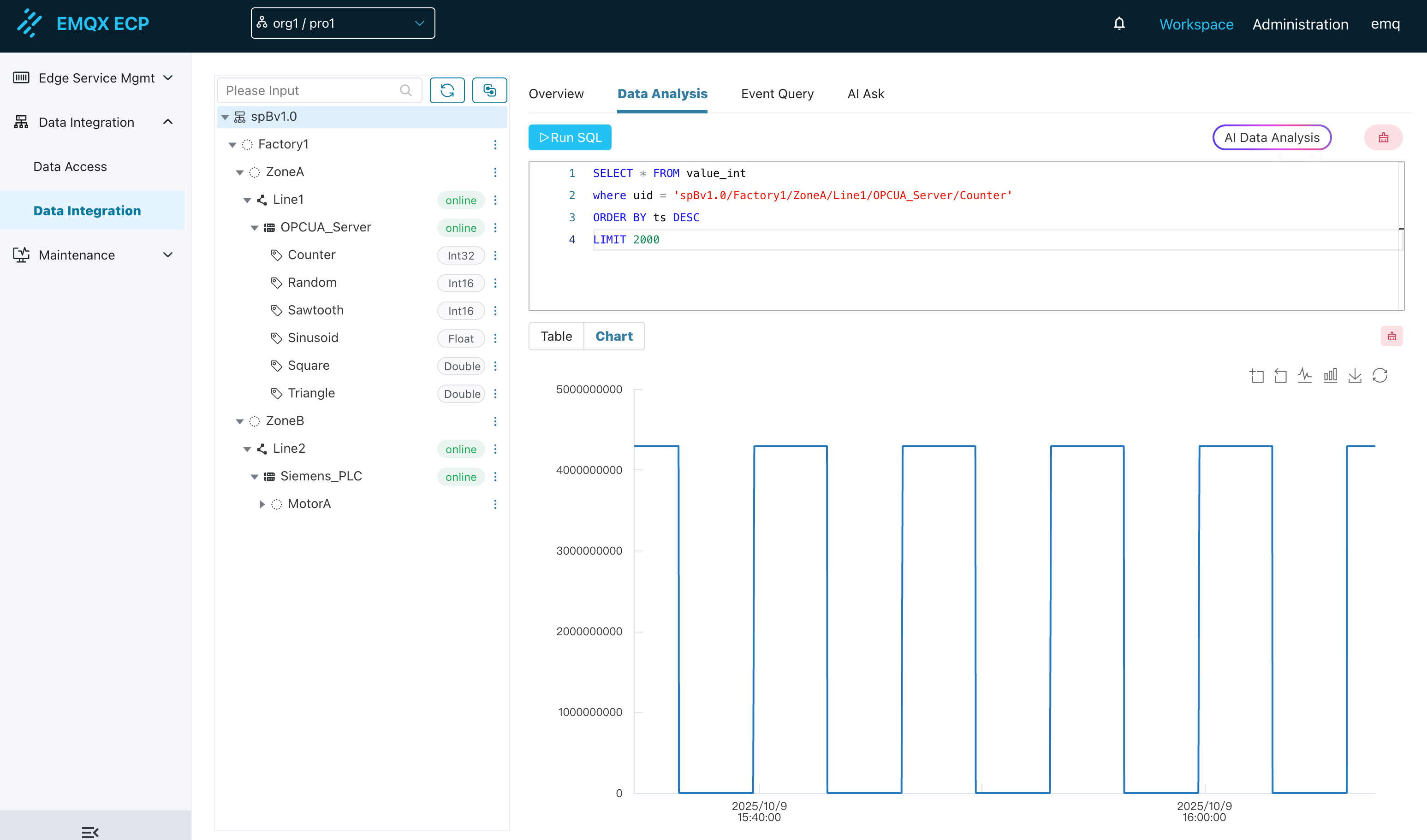Screen dimensions: 1427x840
Task: Refresh the device tree
Action: point(447,90)
